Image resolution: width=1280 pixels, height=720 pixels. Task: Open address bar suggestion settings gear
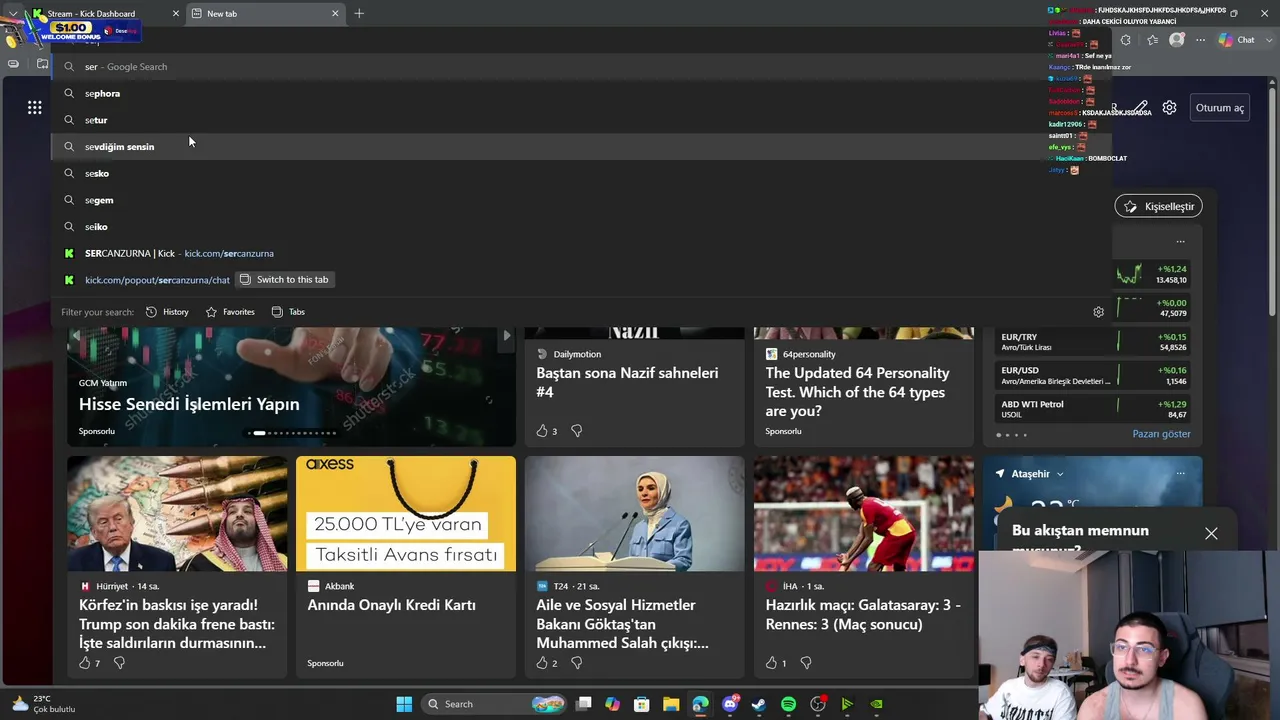pos(1098,312)
